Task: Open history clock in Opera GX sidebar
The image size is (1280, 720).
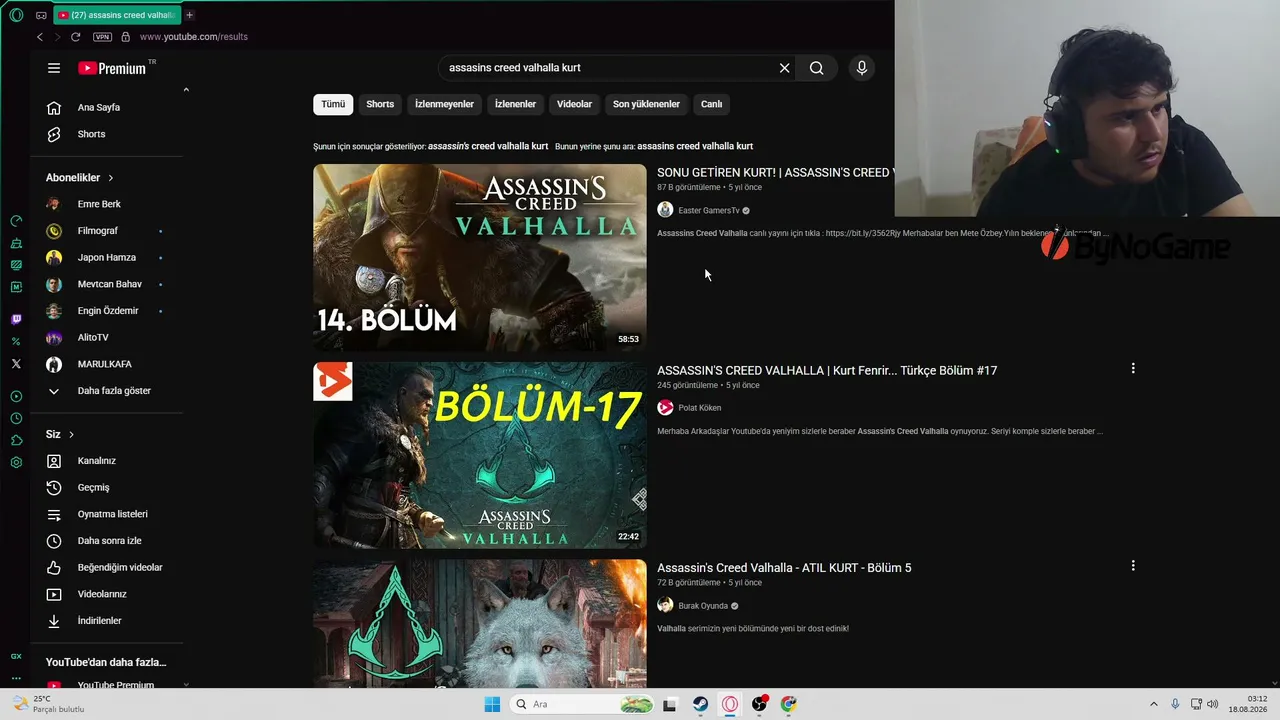Action: tap(16, 419)
